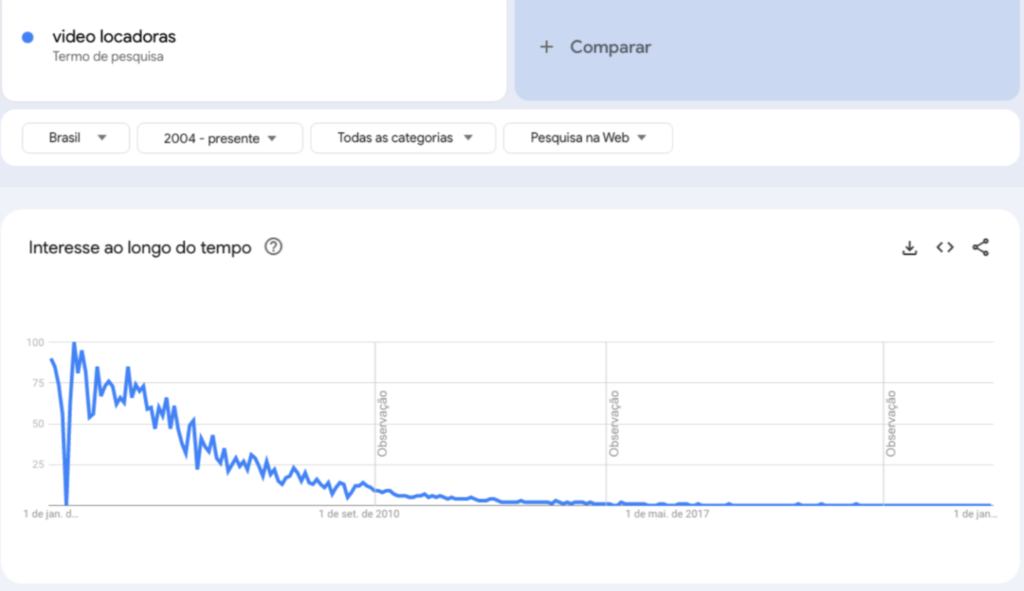1024x591 pixels.
Task: Open the Todas as categorias dropdown
Action: click(x=403, y=138)
